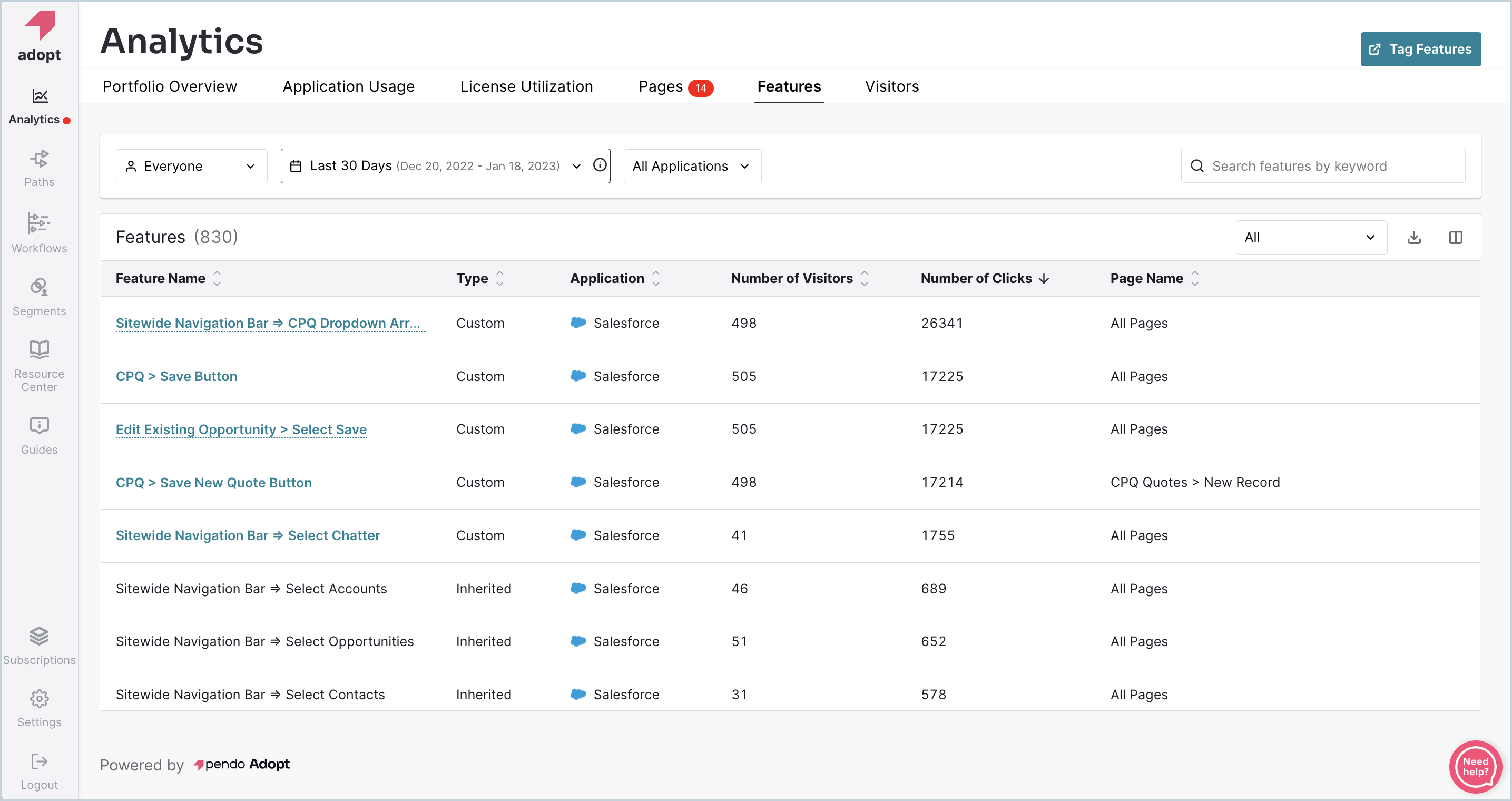Image resolution: width=1512 pixels, height=801 pixels.
Task: Select Sitewide Navigation Bar ⇒ Select Accounts row text
Action: (251, 589)
